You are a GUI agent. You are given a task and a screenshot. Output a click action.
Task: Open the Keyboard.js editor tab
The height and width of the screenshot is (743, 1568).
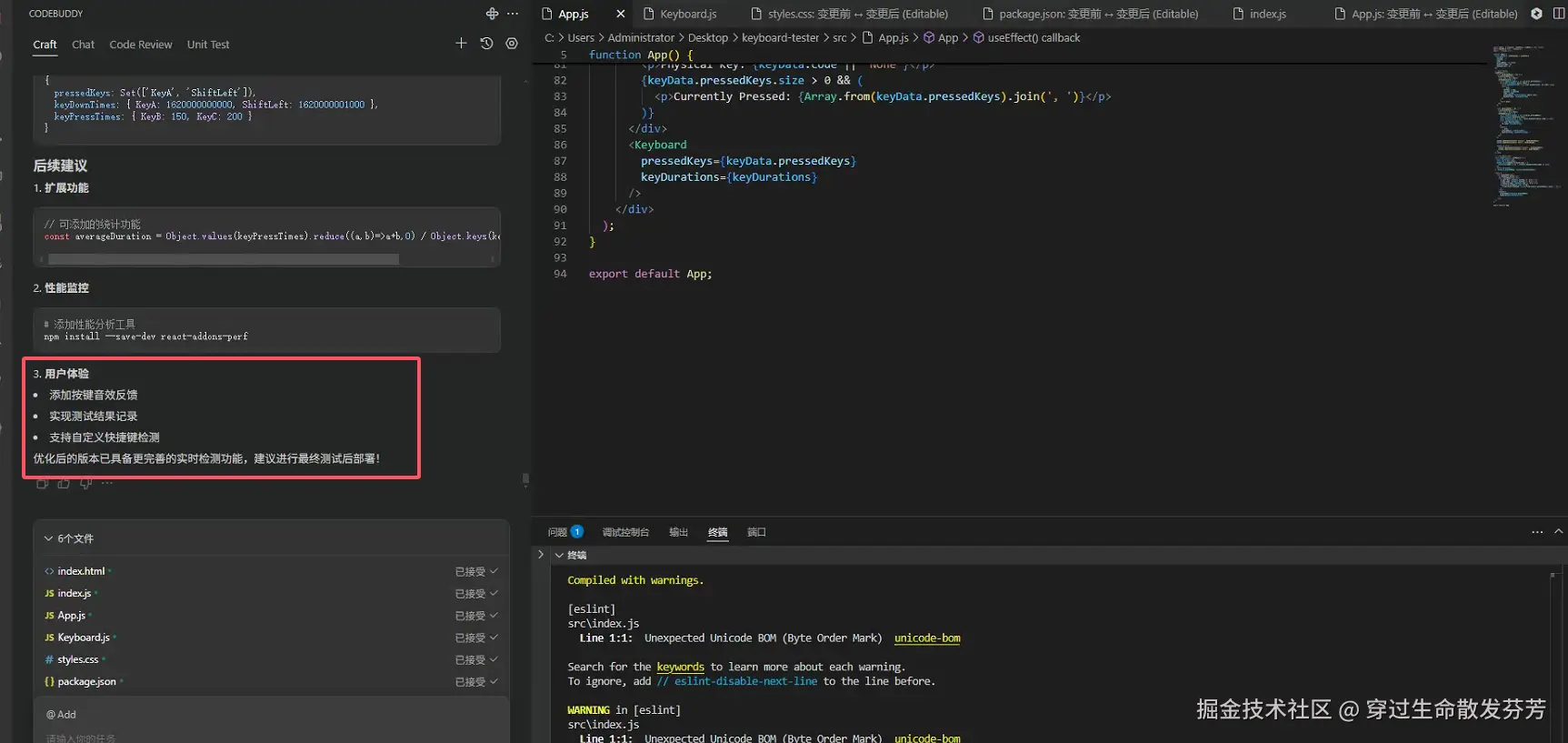pyautogui.click(x=687, y=14)
